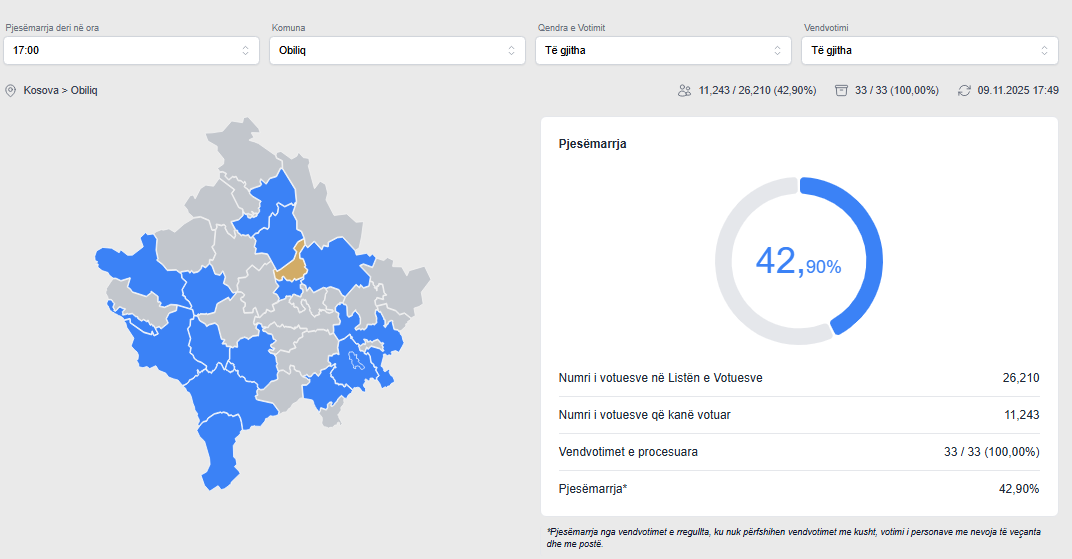Open the 17:00 time dropdown
This screenshot has height=559, width=1072.
[x=130, y=50]
